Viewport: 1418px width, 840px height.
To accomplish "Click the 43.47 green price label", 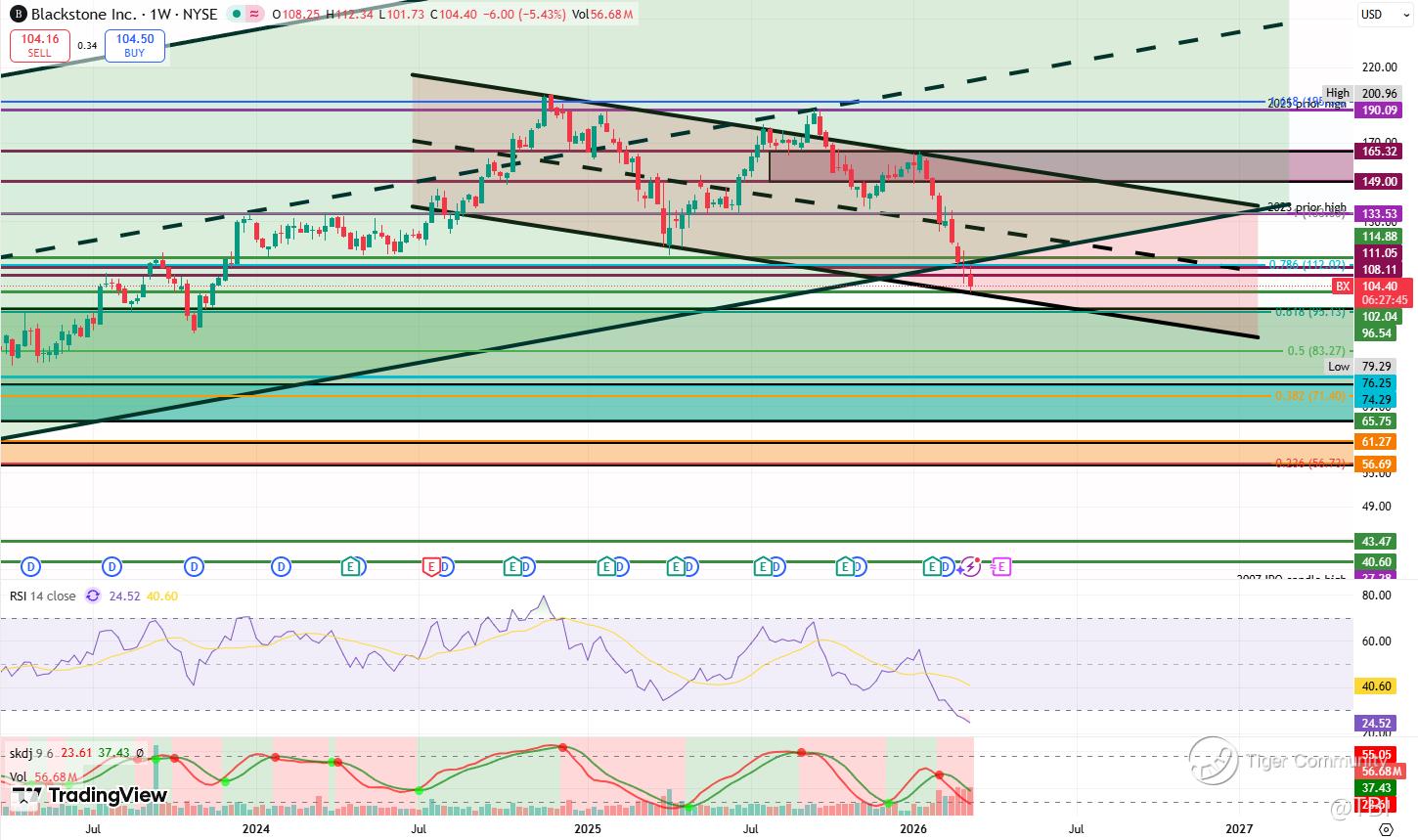I will tap(1378, 541).
